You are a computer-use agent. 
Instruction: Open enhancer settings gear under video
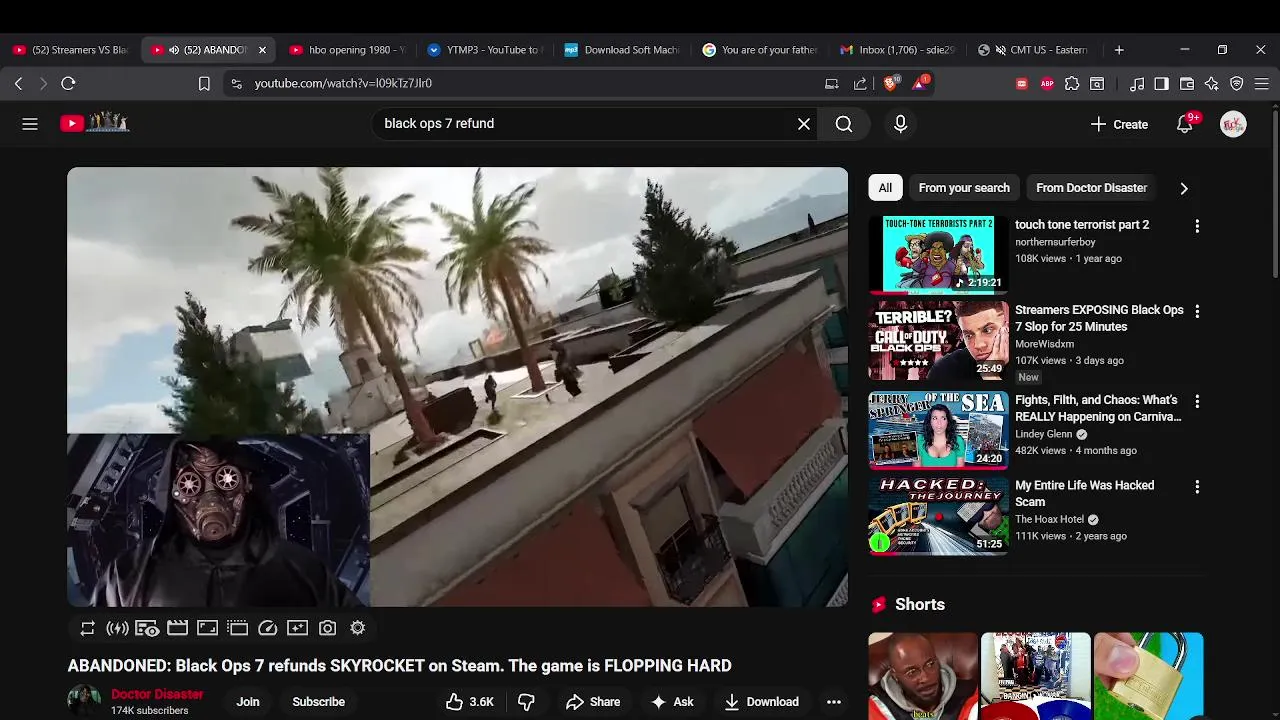coord(358,628)
